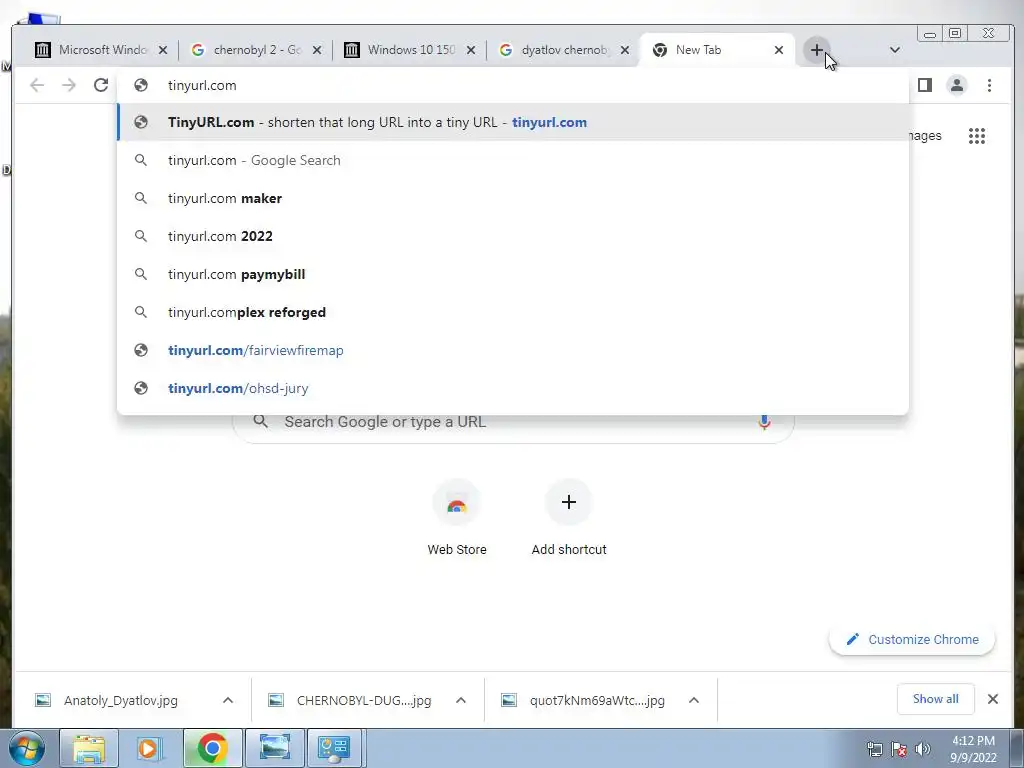Choose tinyurl.com maker suggestion
Image resolution: width=1024 pixels, height=768 pixels.
point(513,198)
